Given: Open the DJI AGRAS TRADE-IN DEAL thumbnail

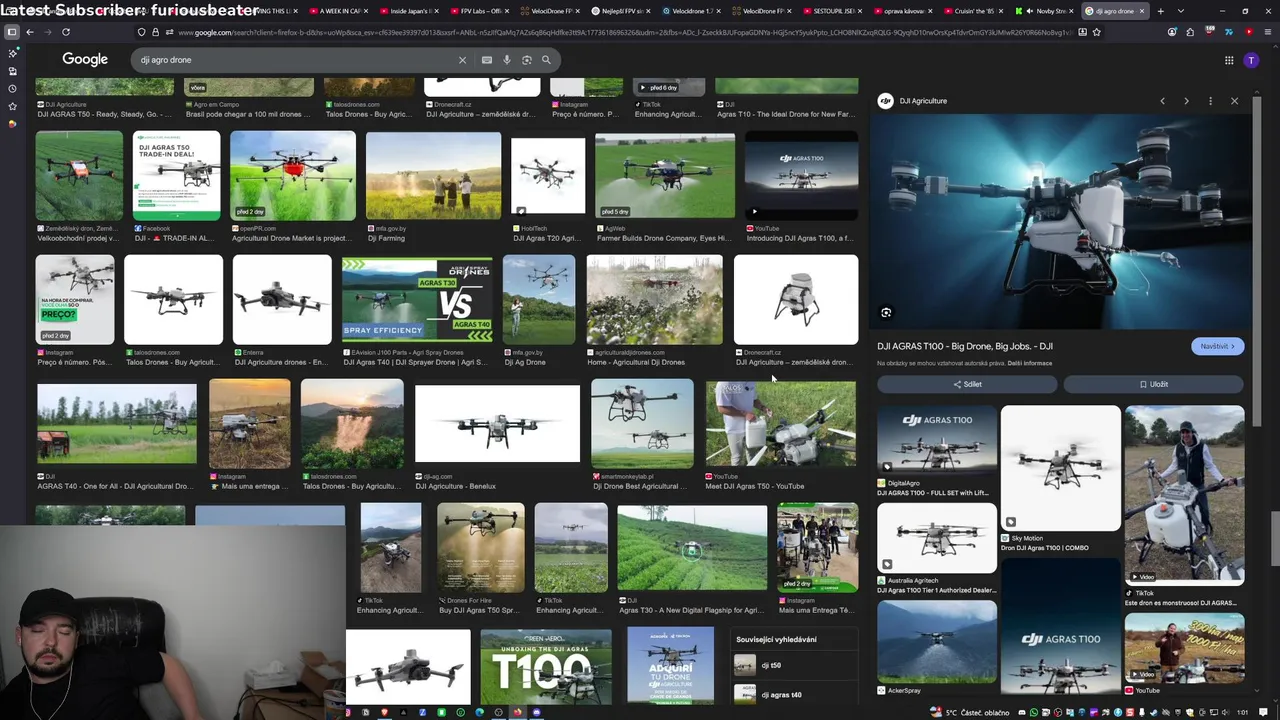Looking at the screenshot, I should click(176, 176).
